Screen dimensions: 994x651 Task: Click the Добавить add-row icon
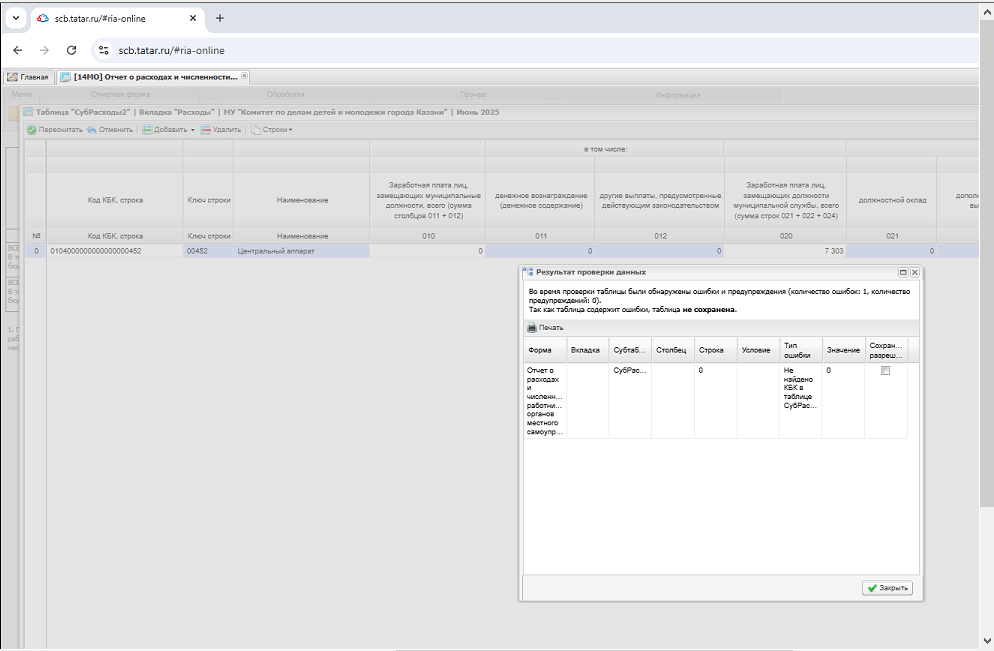[x=147, y=130]
